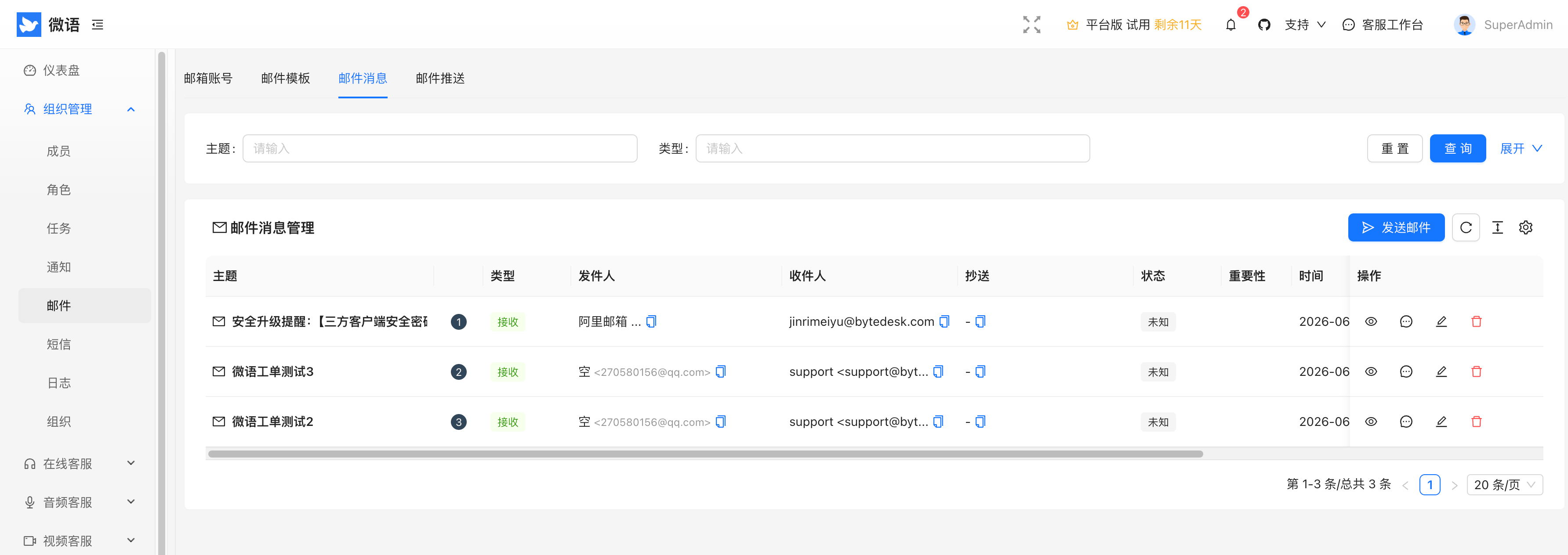
Task: Copy sender 阿里邮箱 address
Action: pyautogui.click(x=651, y=321)
